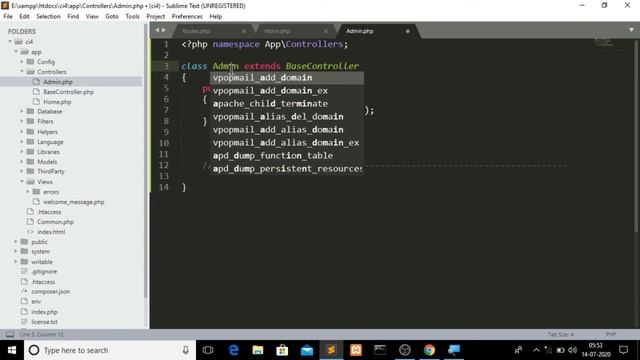Expand the Filters folder
The height and width of the screenshot is (360, 640).
click(22, 121)
